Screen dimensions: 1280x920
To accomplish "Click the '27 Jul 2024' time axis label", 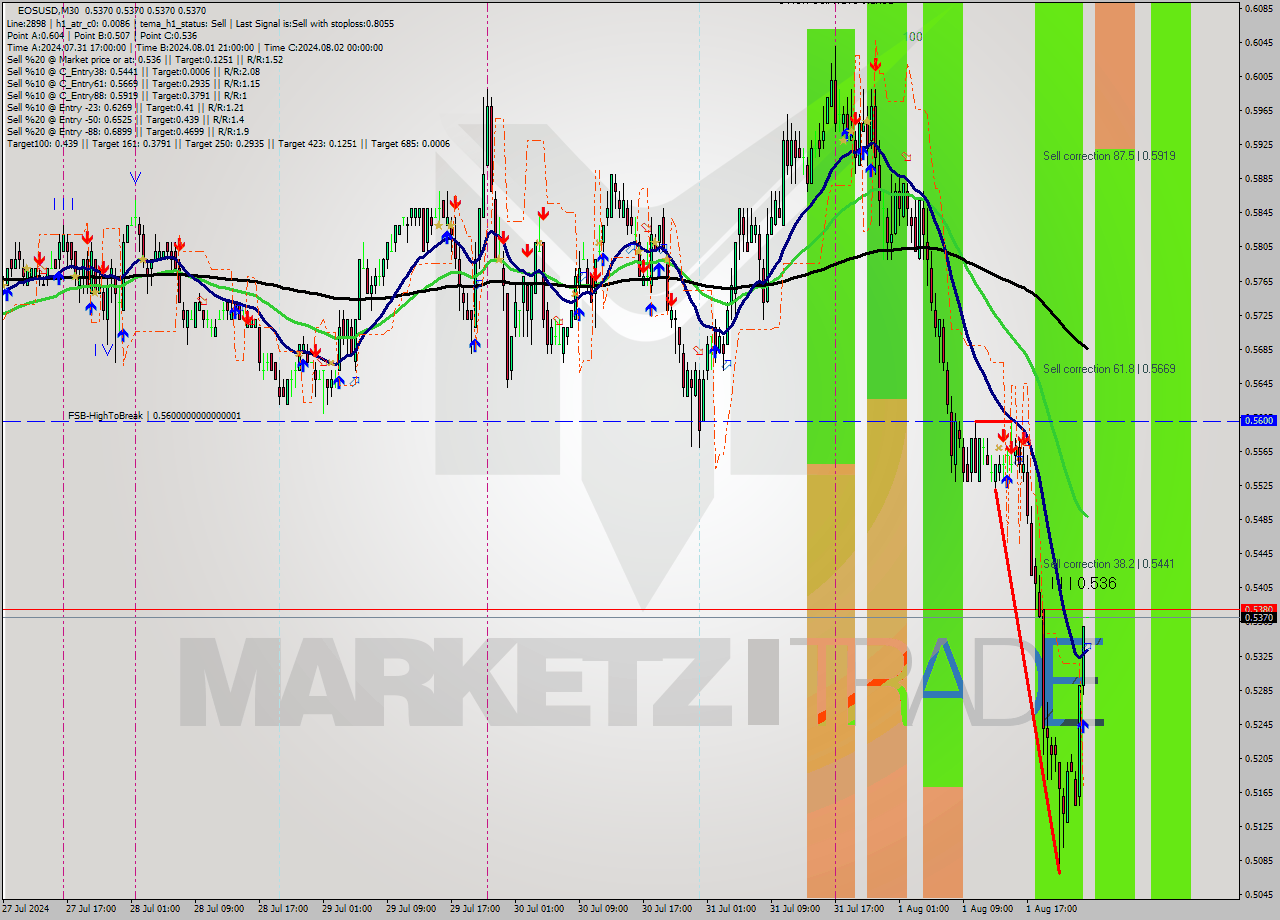I will tap(26, 909).
